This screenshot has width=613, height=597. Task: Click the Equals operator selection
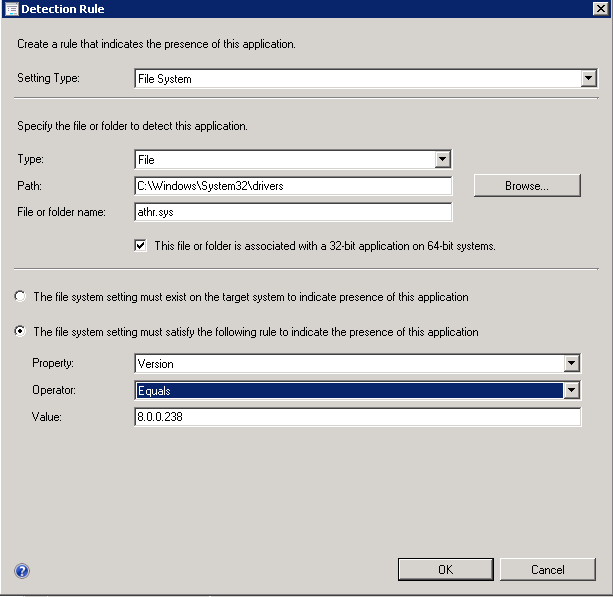(347, 390)
